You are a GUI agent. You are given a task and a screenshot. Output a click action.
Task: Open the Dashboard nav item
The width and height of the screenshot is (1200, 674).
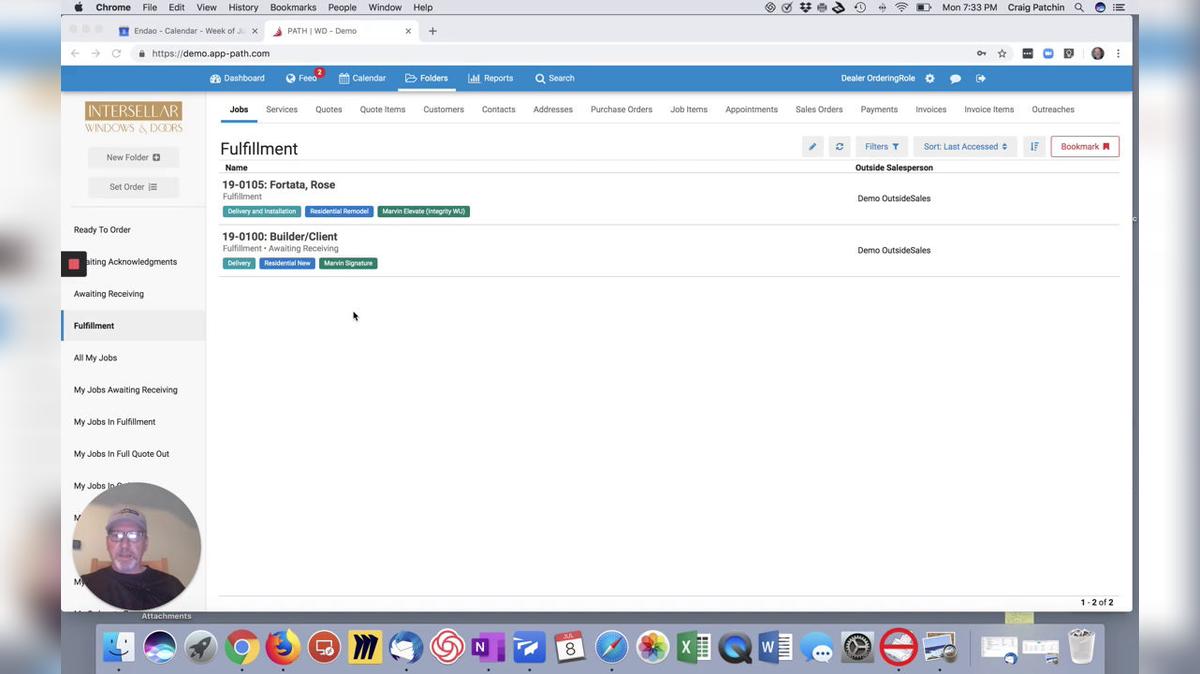[x=237, y=78]
